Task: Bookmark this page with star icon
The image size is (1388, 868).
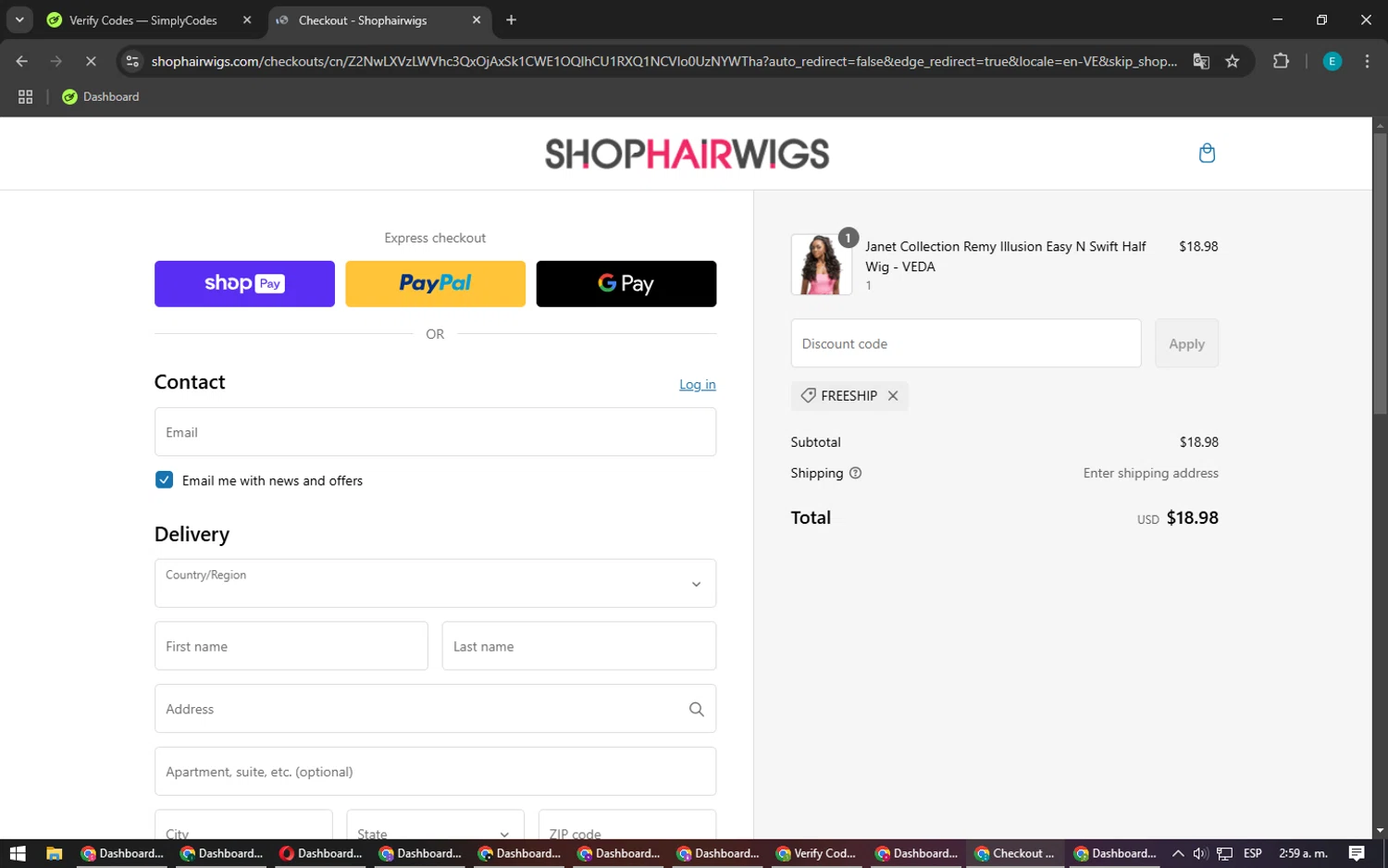Action: pos(1232,61)
